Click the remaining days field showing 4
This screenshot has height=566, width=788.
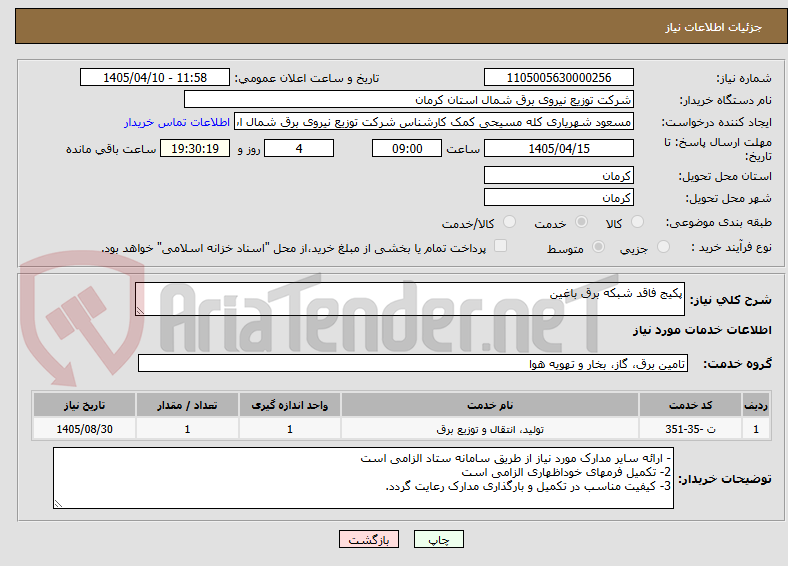click(x=299, y=148)
